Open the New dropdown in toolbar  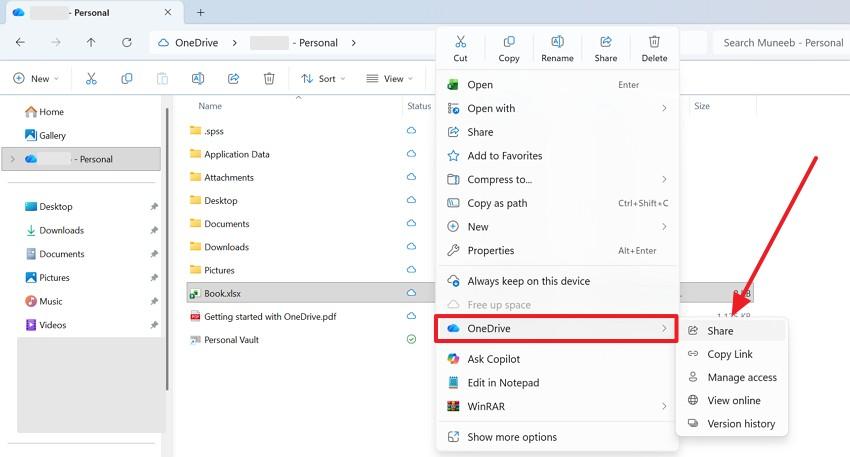pos(36,79)
